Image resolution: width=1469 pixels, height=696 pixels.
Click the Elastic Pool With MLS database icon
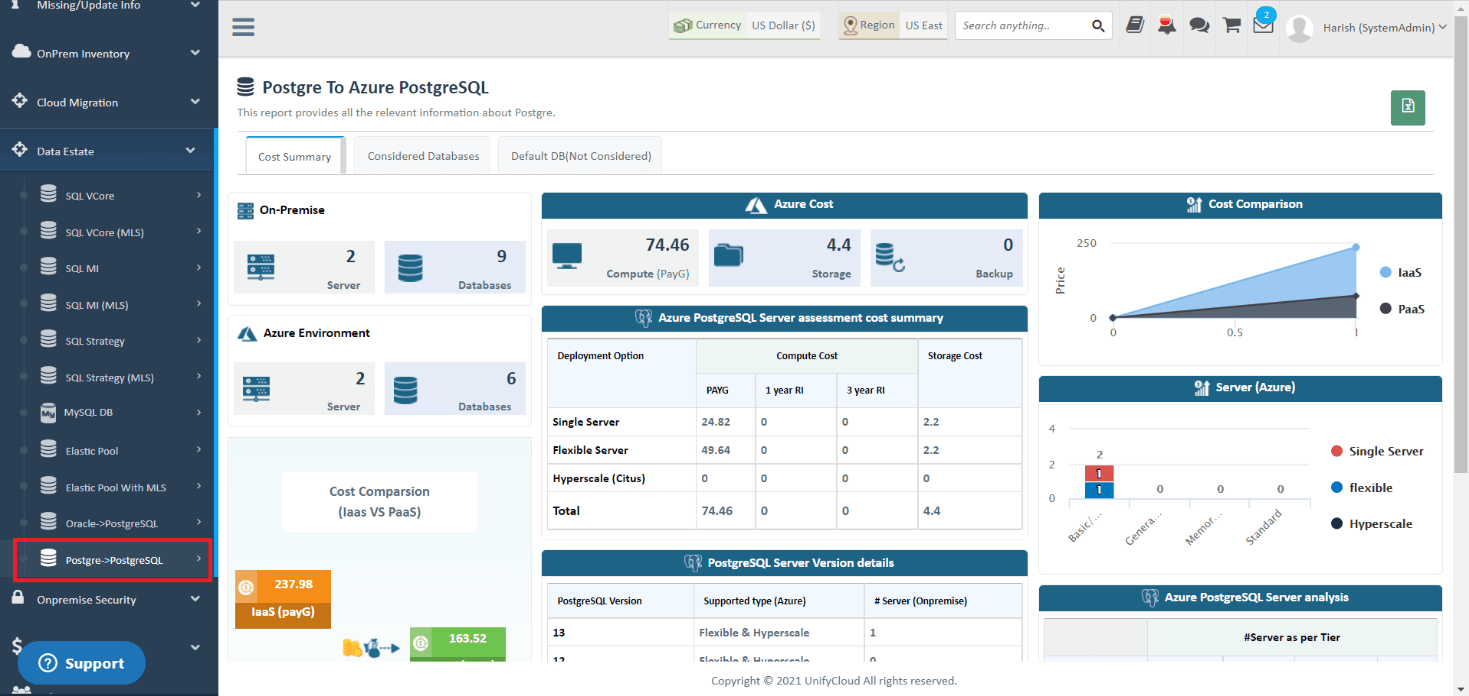point(48,486)
